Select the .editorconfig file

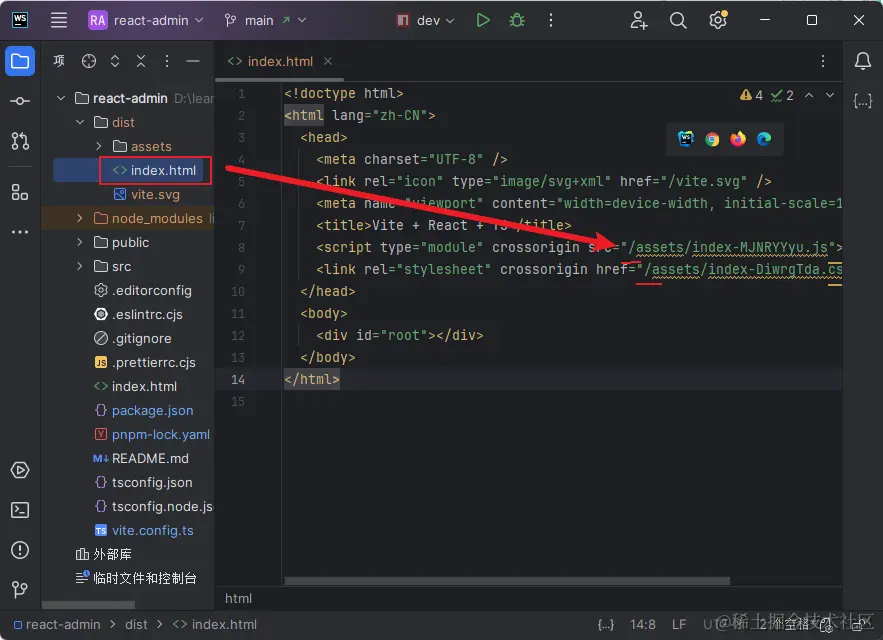click(142, 290)
